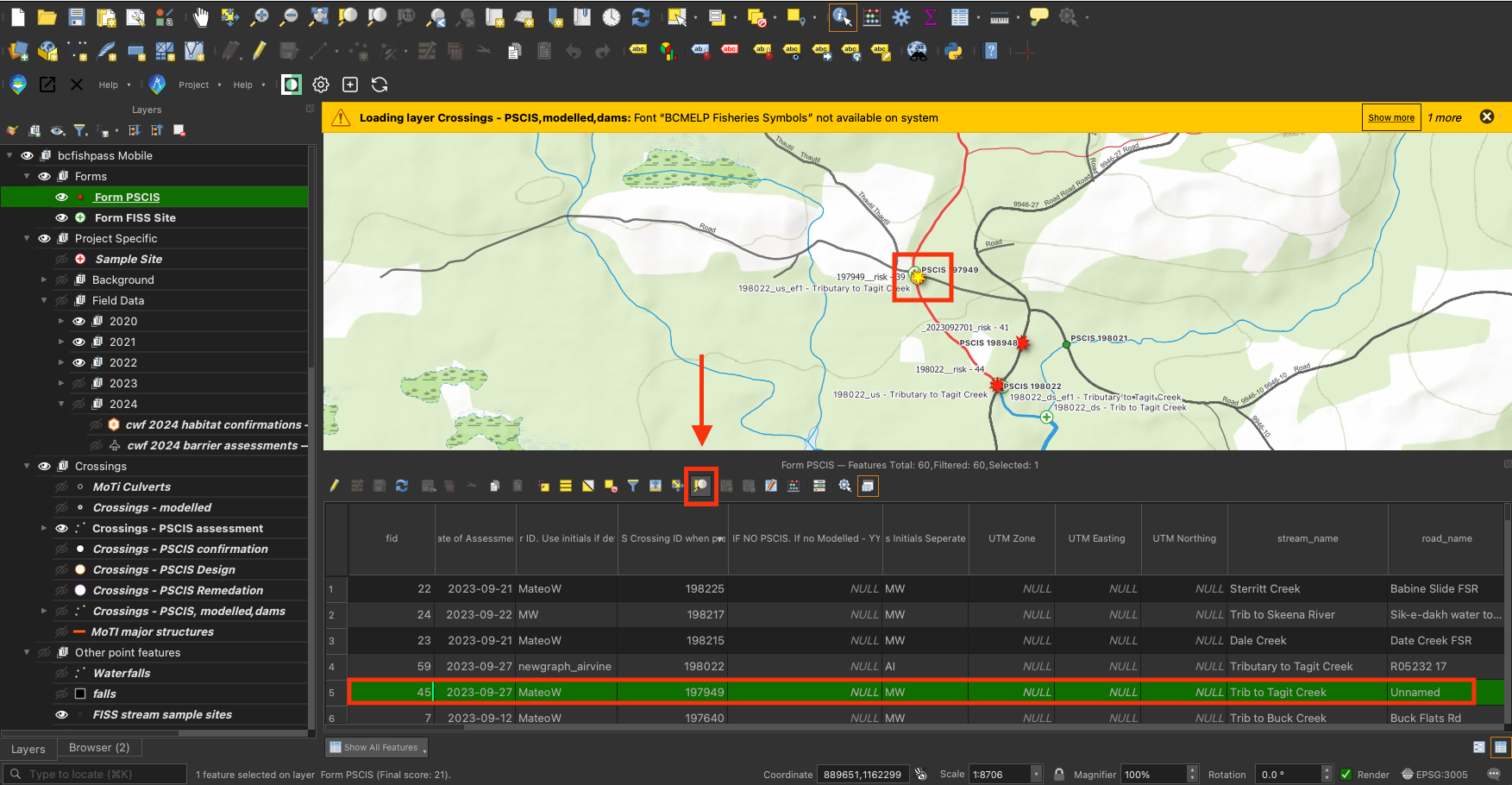
Task: Click the sync refresh icon beside plus box
Action: coord(380,85)
